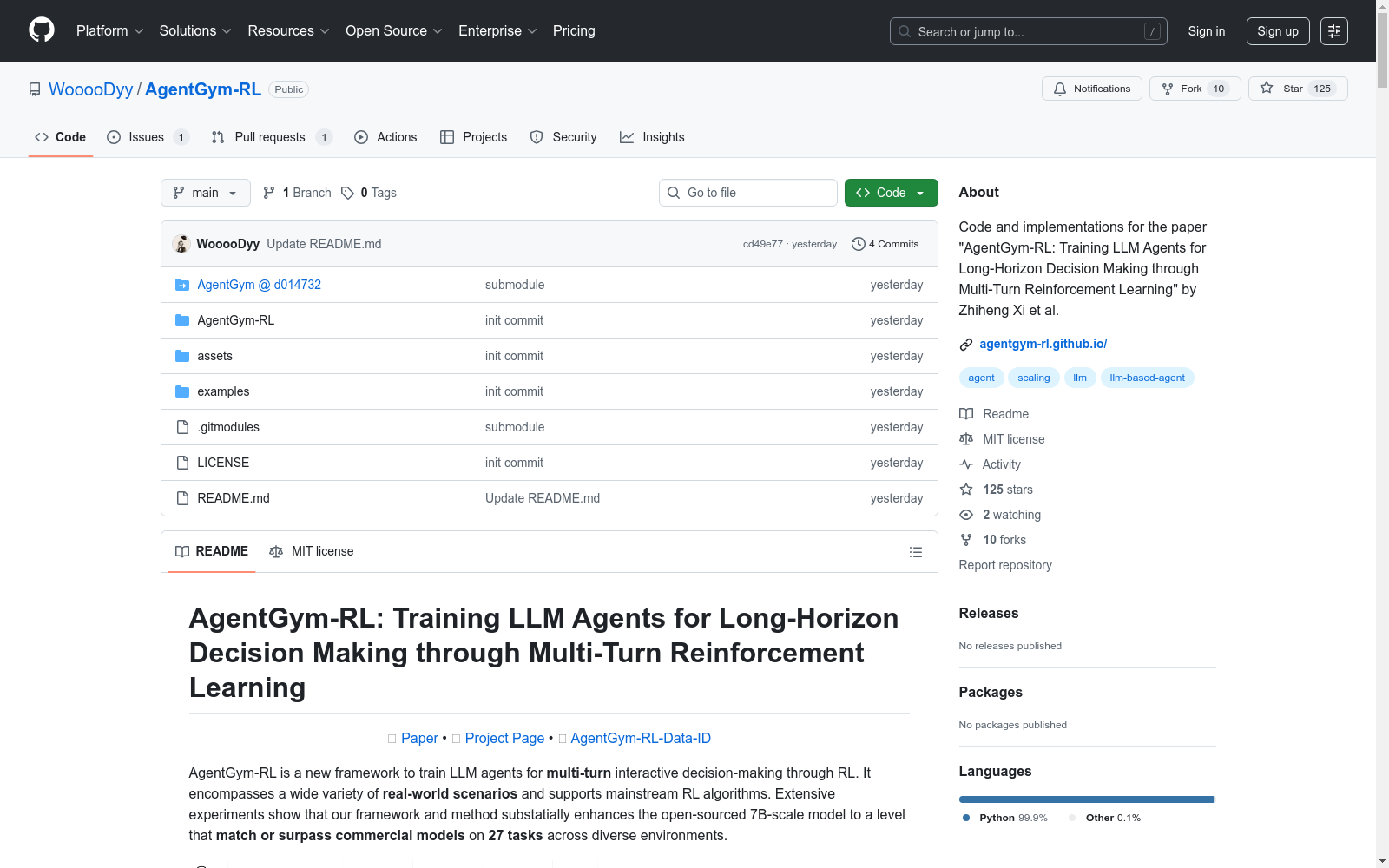The width and height of the screenshot is (1389, 868).
Task: Select the Pull requests tab
Action: coord(270,137)
